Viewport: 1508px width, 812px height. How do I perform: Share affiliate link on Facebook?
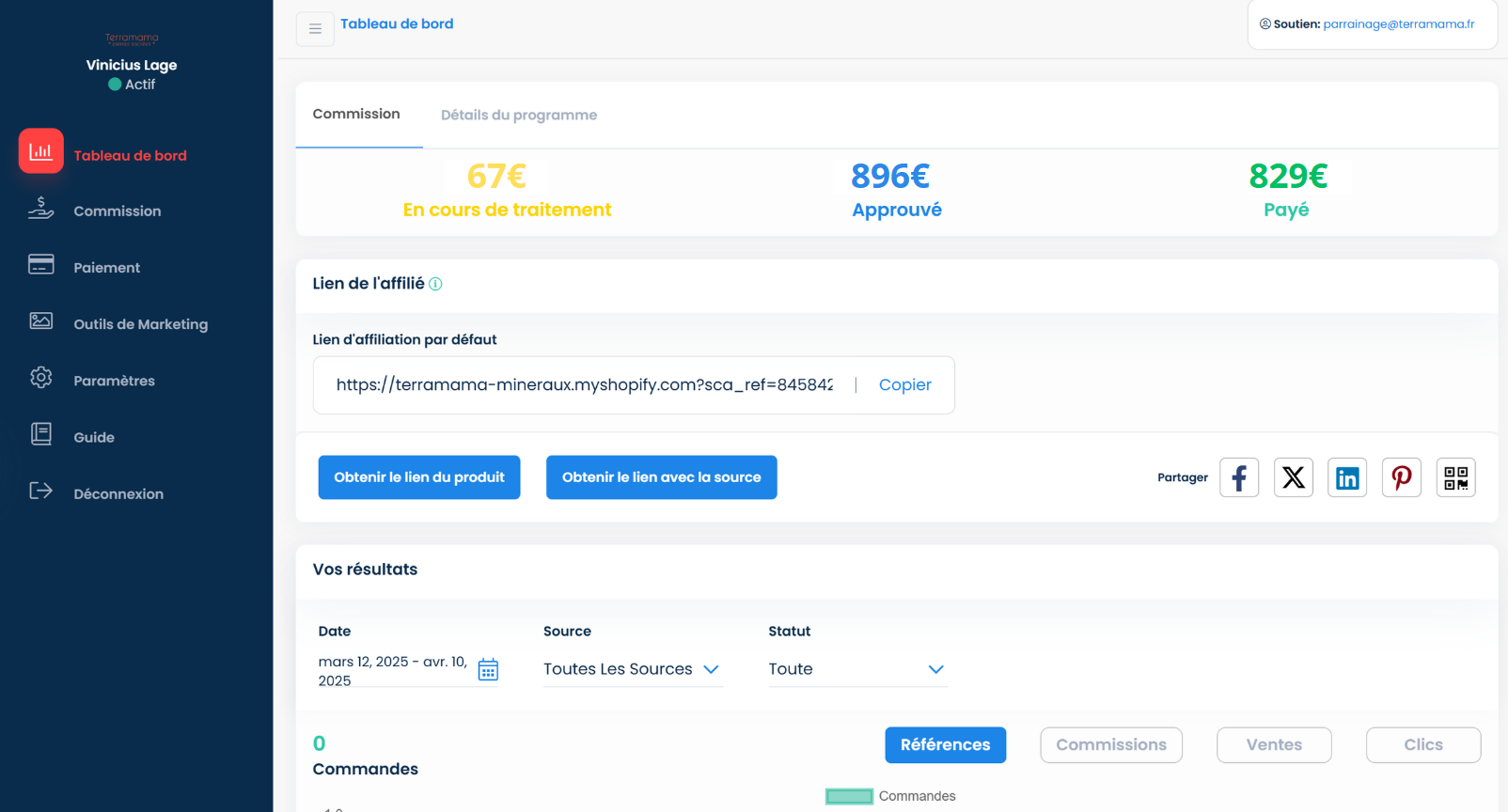coord(1238,477)
